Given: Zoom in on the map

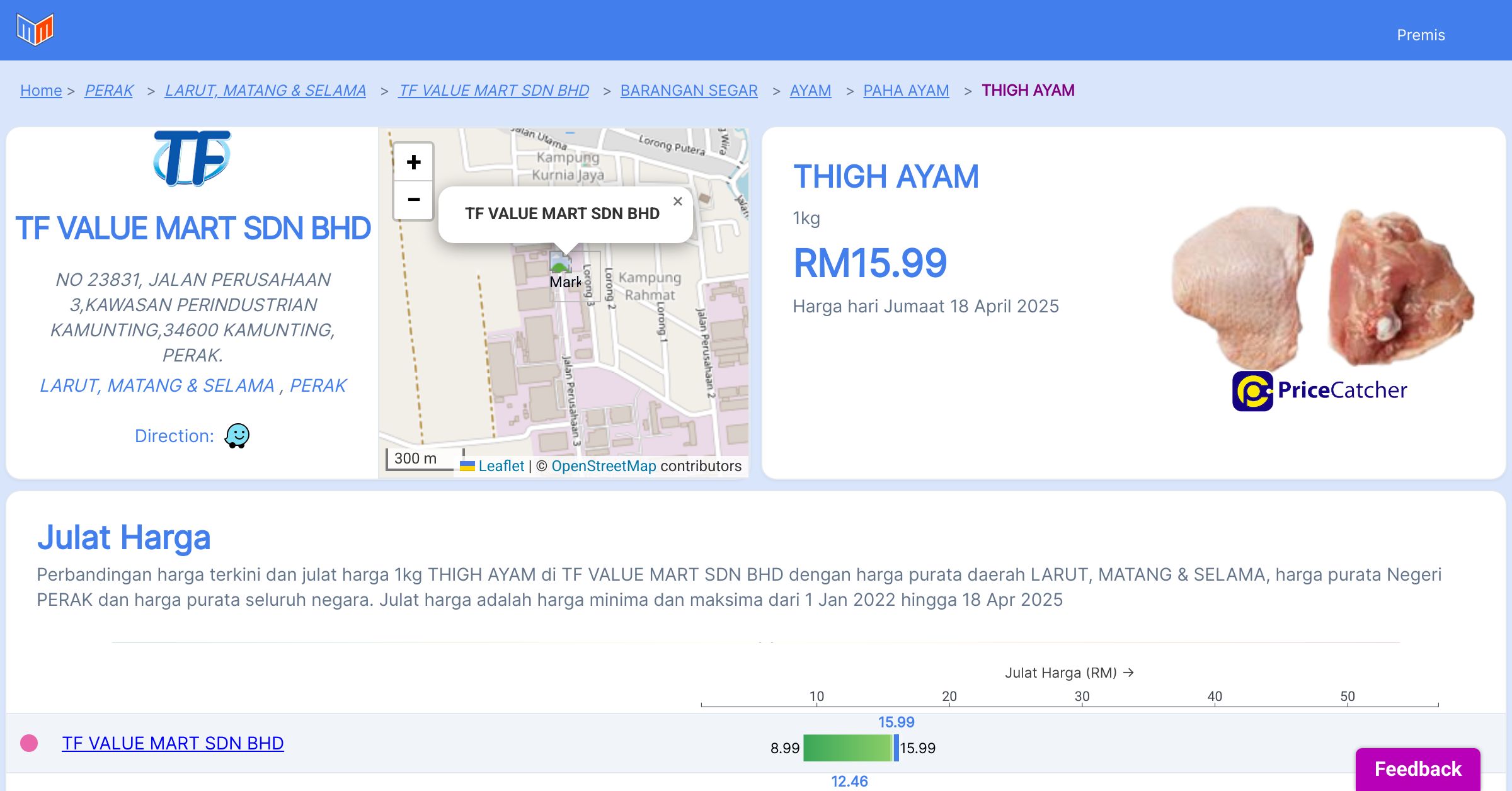Looking at the screenshot, I should click(x=413, y=162).
